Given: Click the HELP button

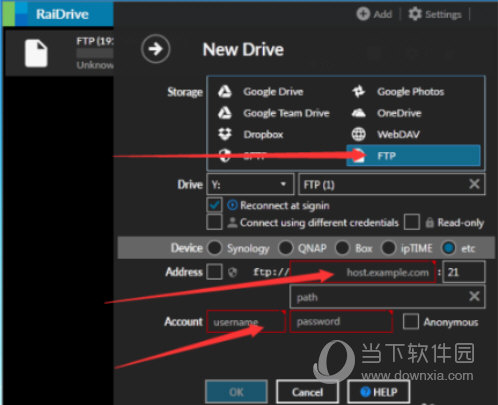Looking at the screenshot, I should click(379, 392).
